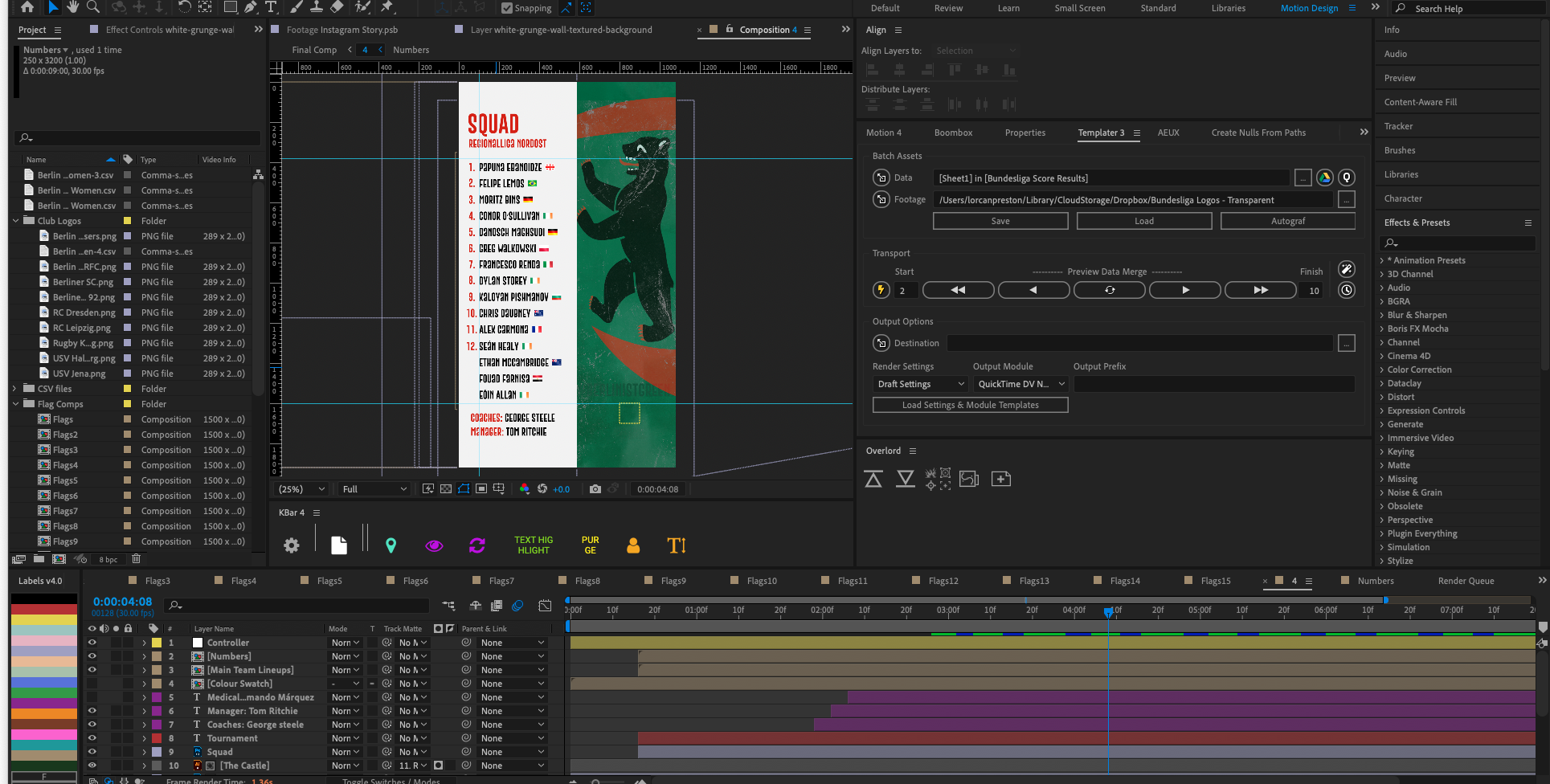This screenshot has width=1550, height=784.
Task: Apply the pink label color swatch
Action: (x=44, y=734)
